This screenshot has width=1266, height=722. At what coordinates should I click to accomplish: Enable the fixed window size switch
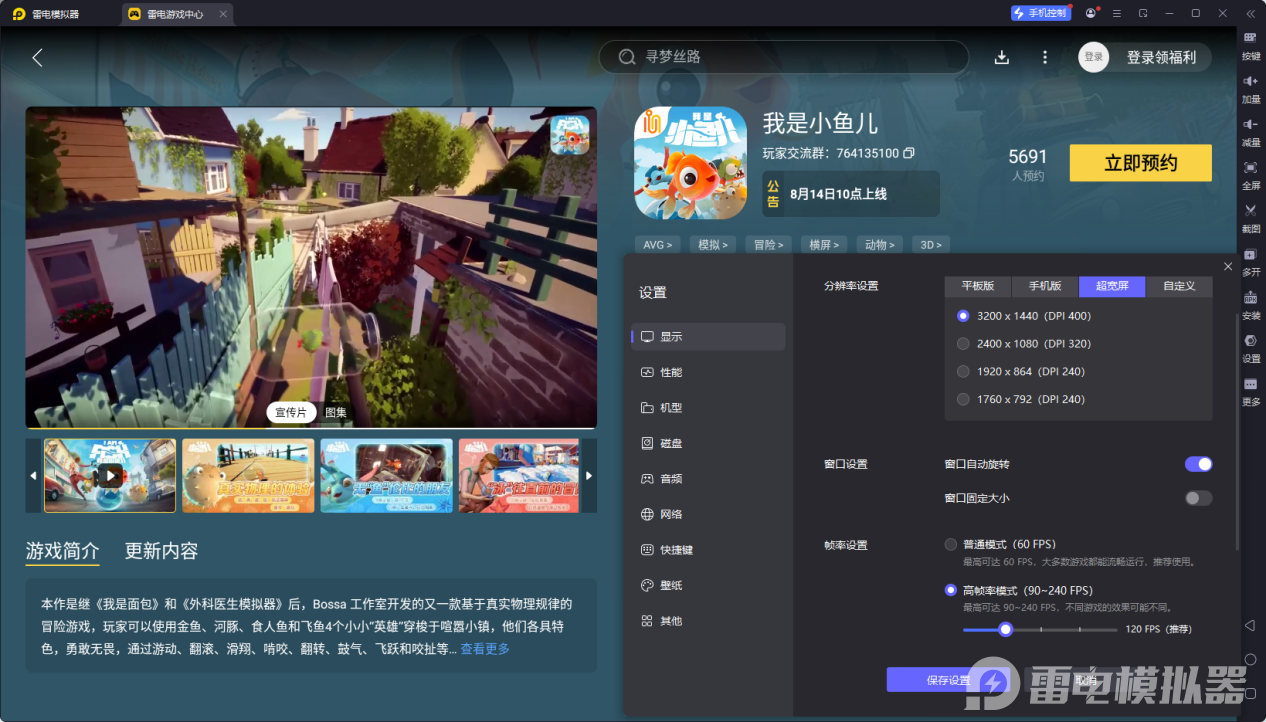tap(1198, 498)
